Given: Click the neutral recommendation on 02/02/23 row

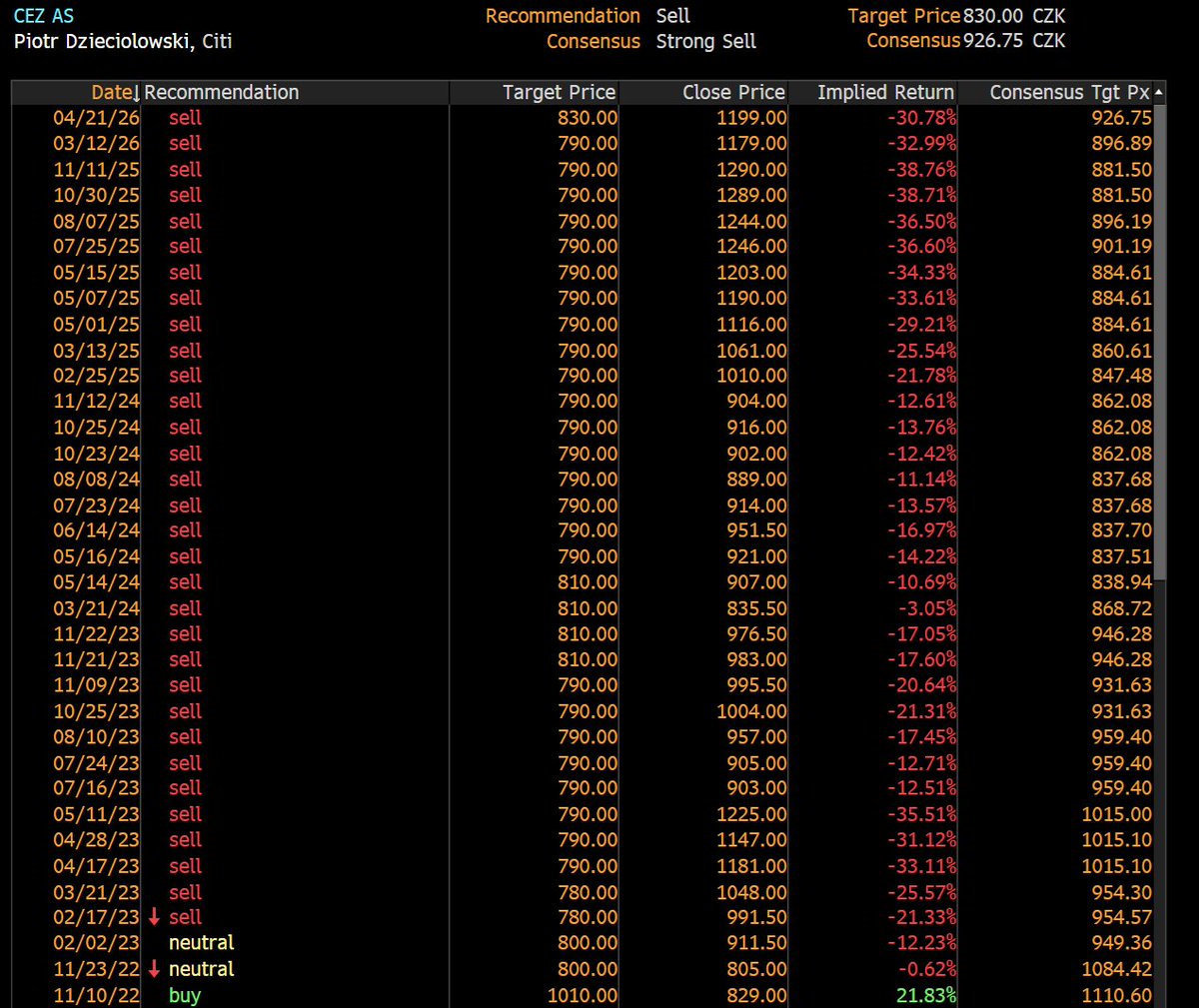Looking at the screenshot, I should [x=201, y=943].
